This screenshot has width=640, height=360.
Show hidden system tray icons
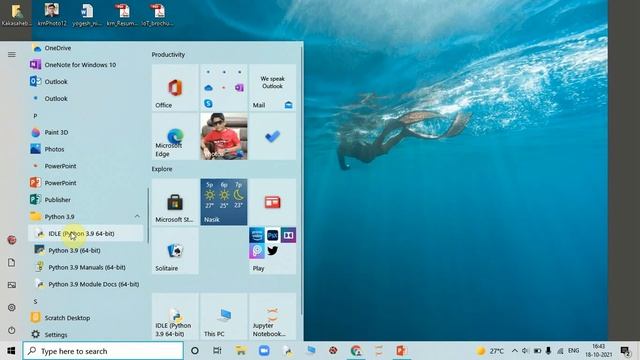(515, 351)
